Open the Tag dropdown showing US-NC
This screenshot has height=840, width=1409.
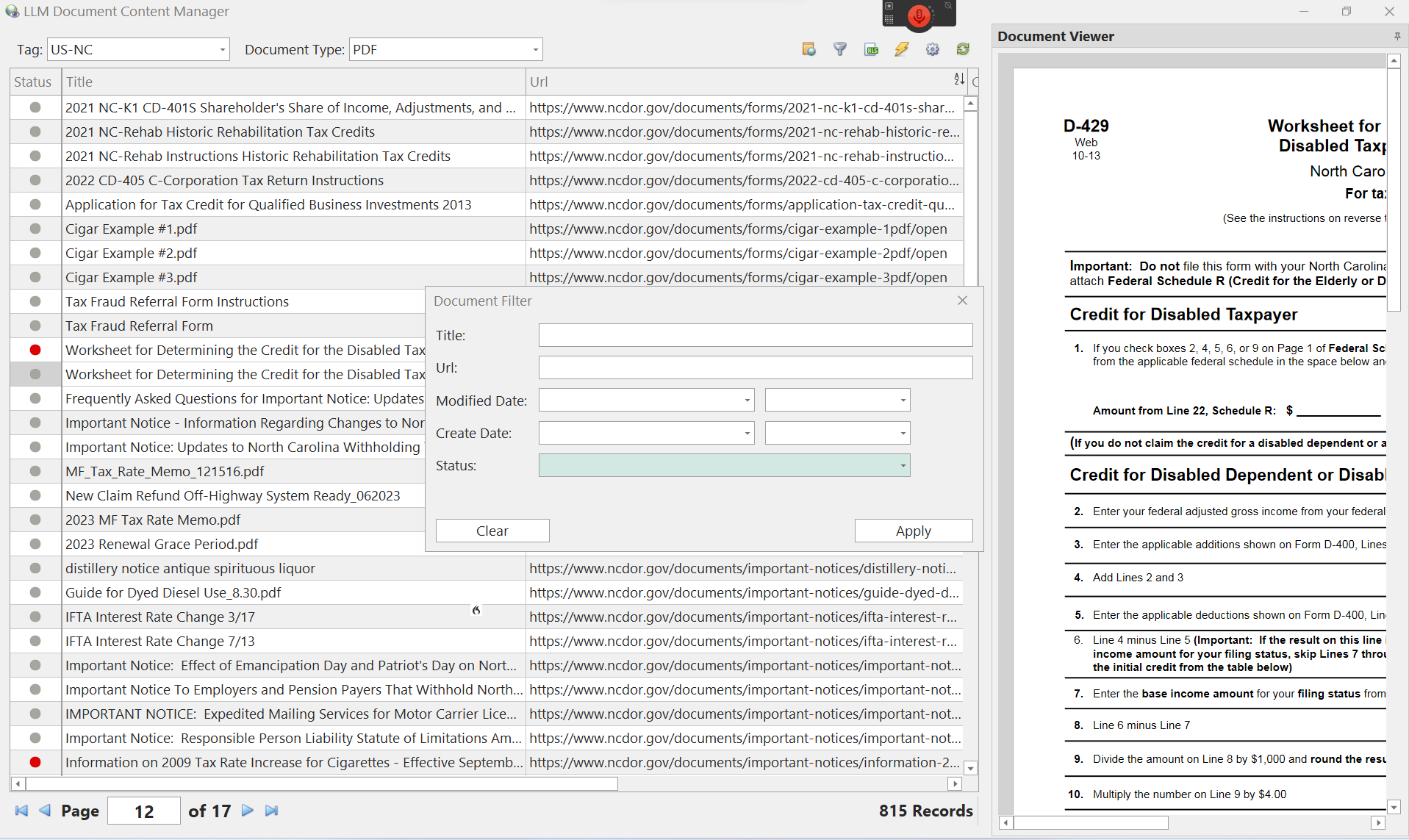[x=222, y=49]
